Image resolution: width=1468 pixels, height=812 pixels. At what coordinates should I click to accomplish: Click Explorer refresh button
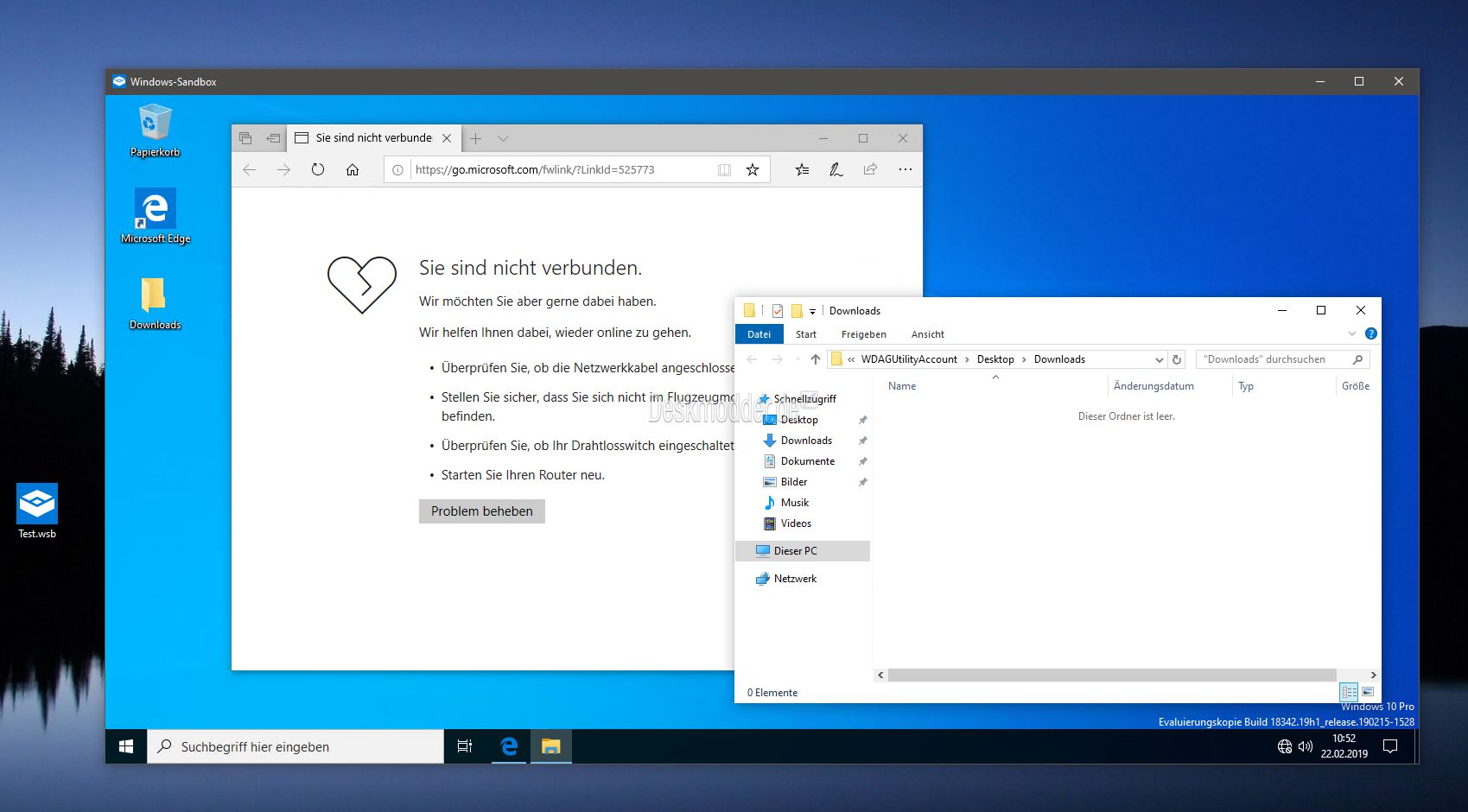point(1177,359)
